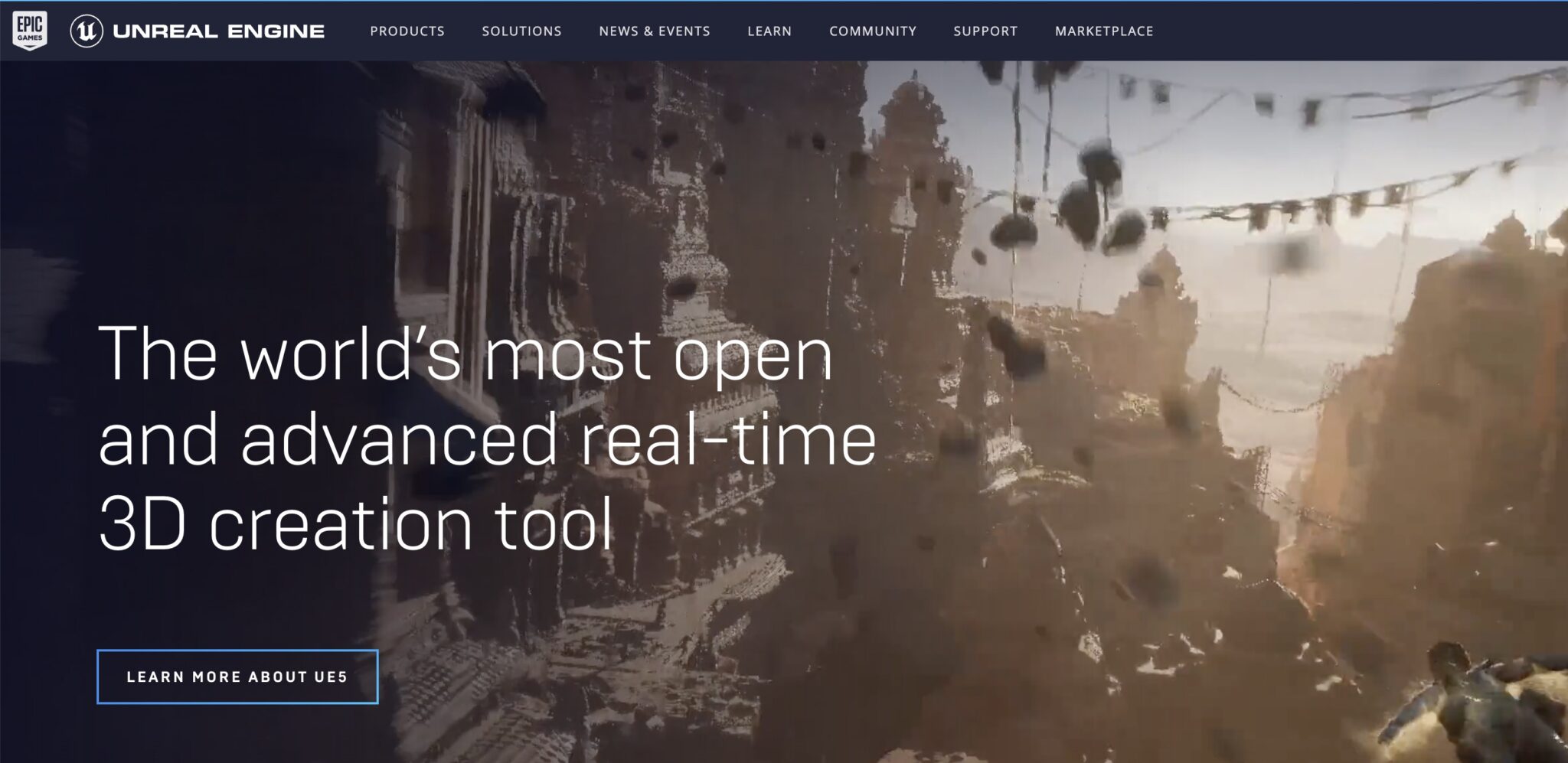This screenshot has width=1568, height=763.
Task: Click the Products navigation tab
Action: (x=407, y=31)
